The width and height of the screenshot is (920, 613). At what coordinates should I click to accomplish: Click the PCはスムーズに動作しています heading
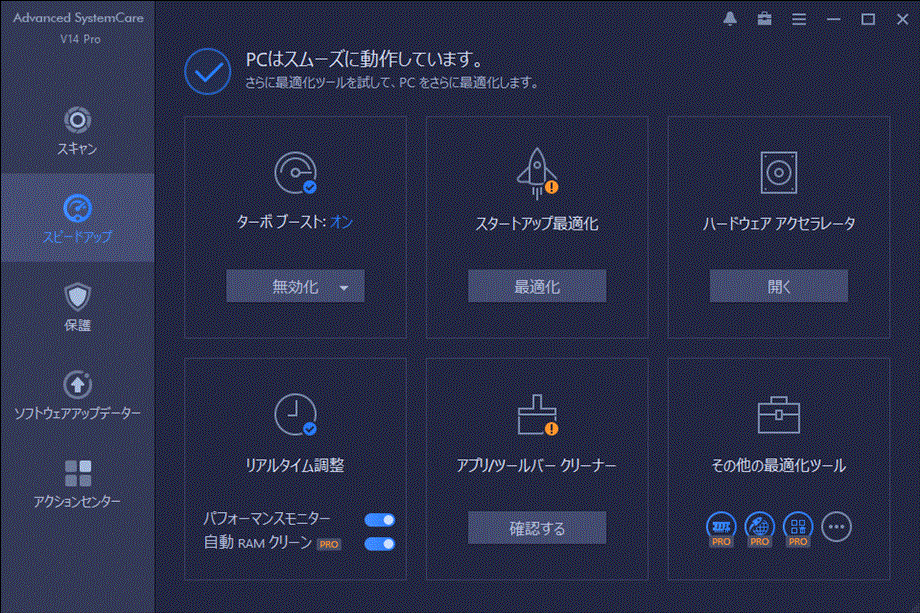point(365,59)
